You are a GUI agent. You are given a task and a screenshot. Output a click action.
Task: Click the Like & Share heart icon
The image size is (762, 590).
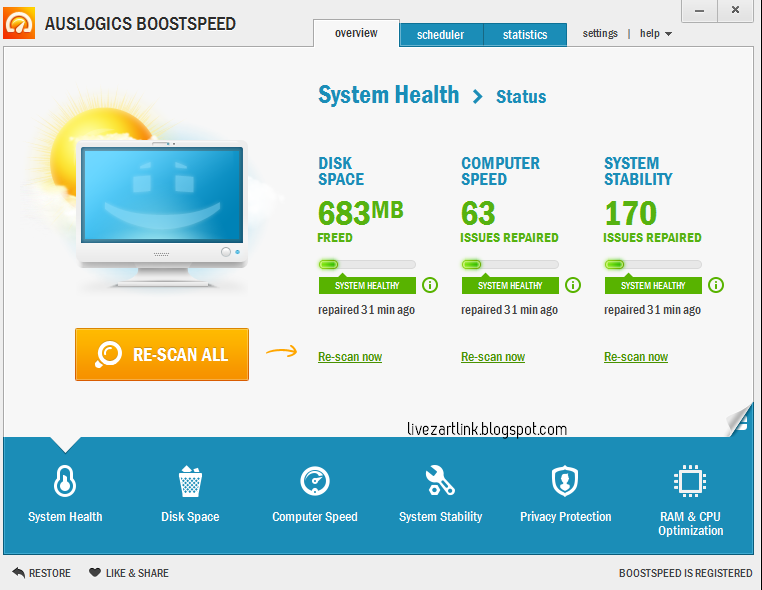tap(95, 573)
